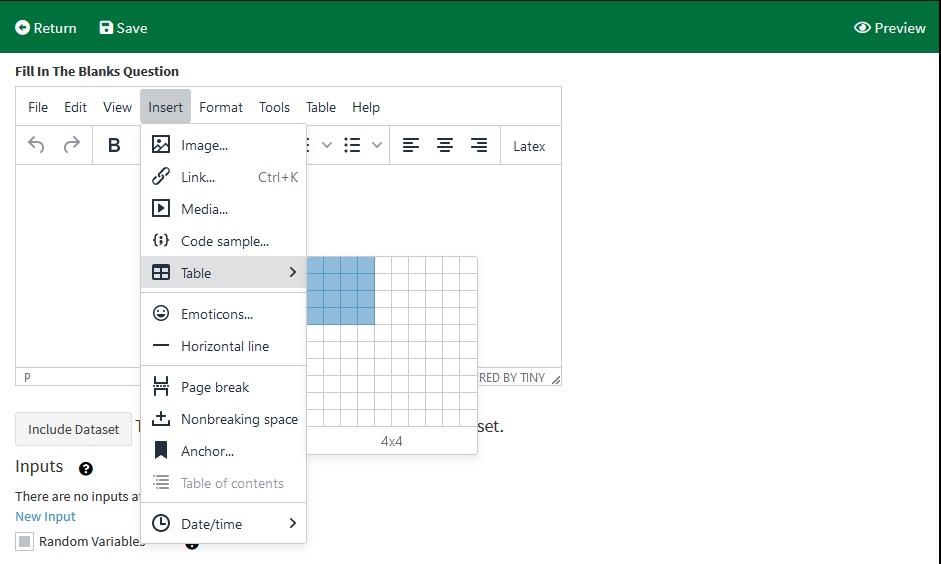The height and width of the screenshot is (564, 941).
Task: Click the New Input link
Action: 45,517
